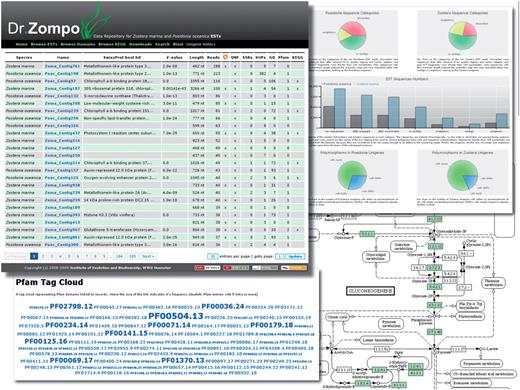520x390 pixels.
Task: Open Pfam tag PF00504.13 in the cloud
Action: (x=176, y=316)
